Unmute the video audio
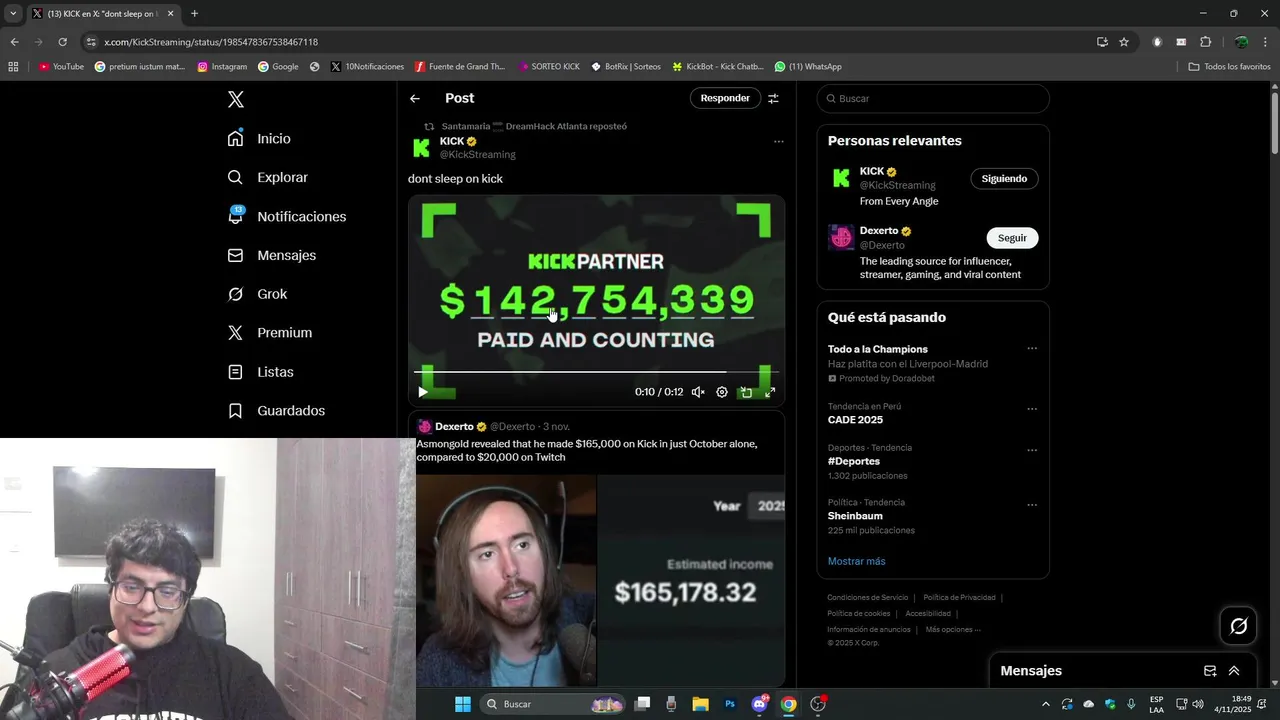The image size is (1280, 720). click(x=698, y=392)
